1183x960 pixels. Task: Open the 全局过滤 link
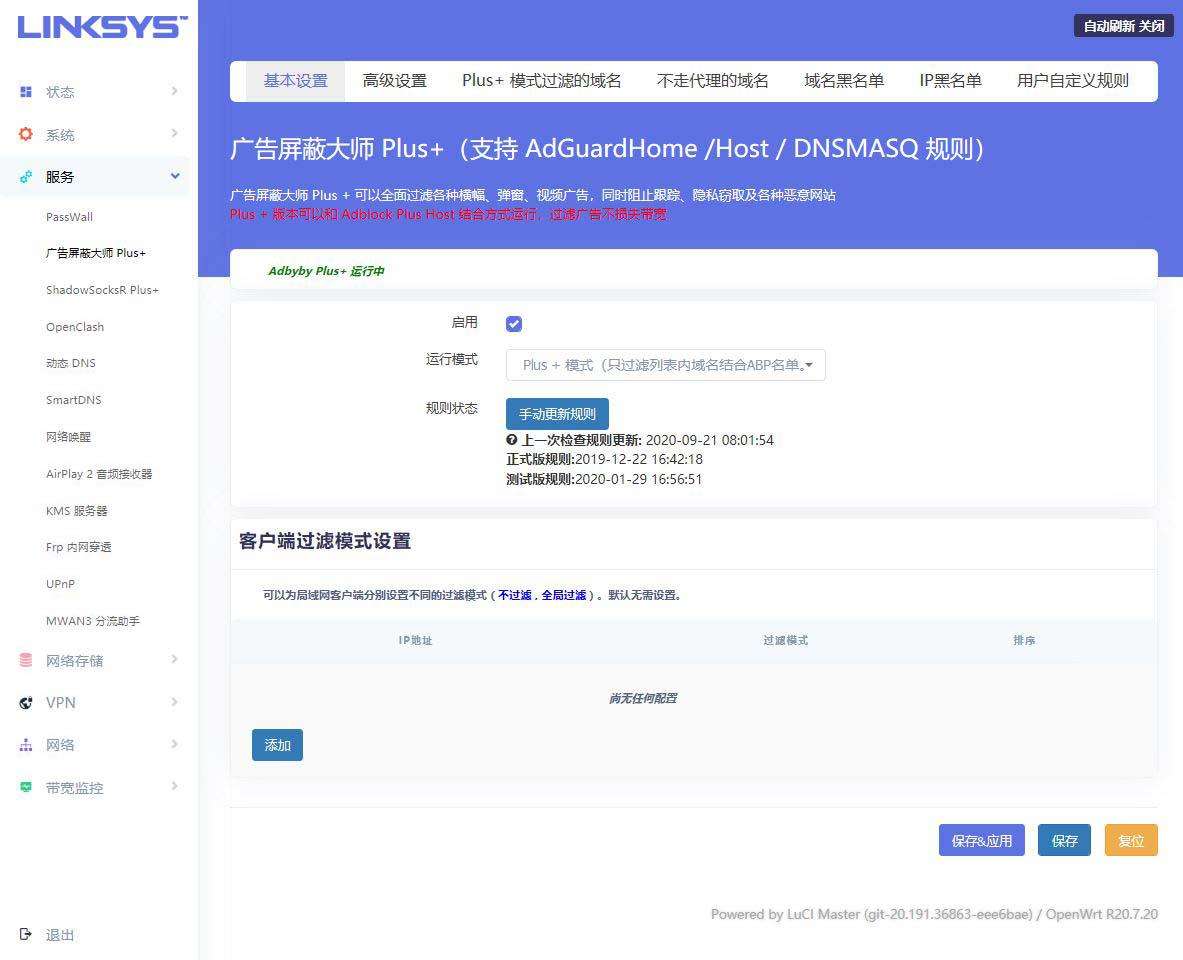point(562,594)
